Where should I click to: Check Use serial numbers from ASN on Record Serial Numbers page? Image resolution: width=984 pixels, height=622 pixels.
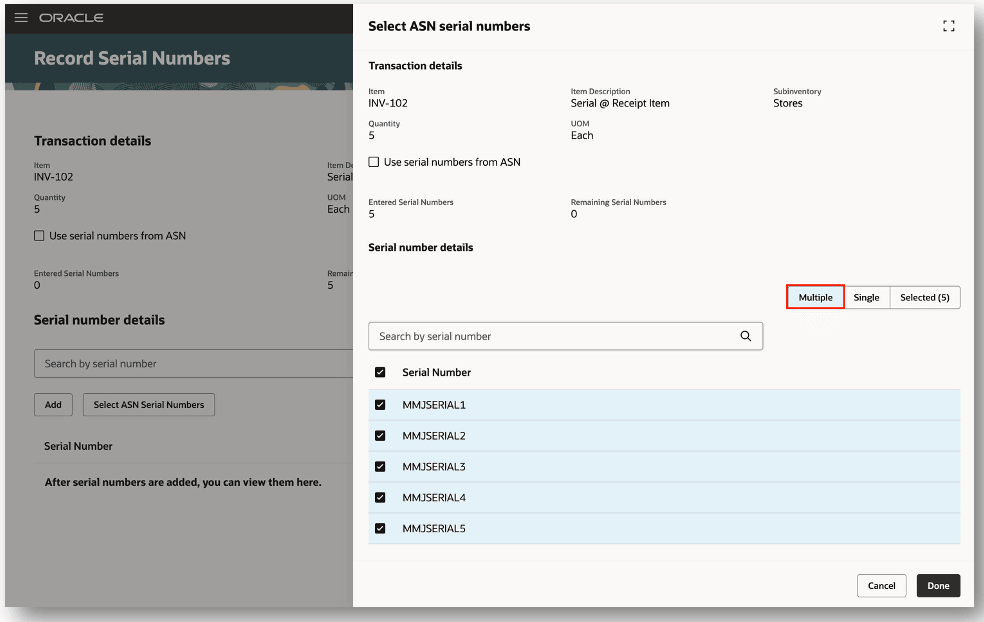tap(38, 235)
